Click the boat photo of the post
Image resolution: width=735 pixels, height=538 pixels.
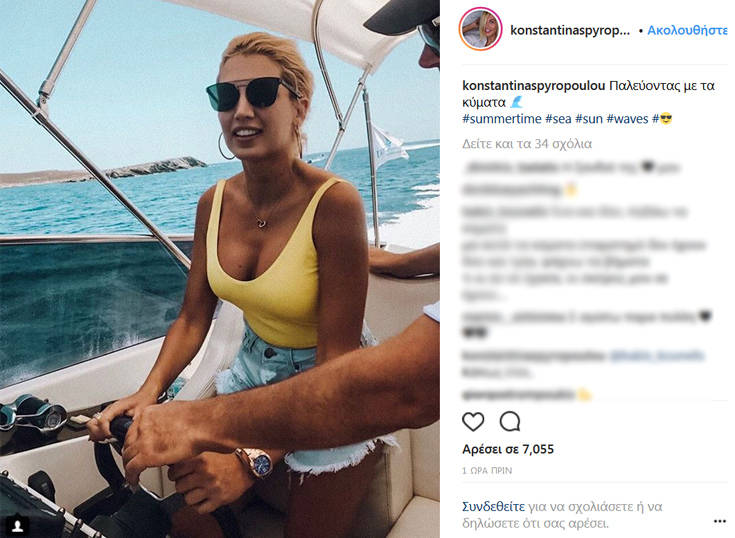[x=220, y=269]
